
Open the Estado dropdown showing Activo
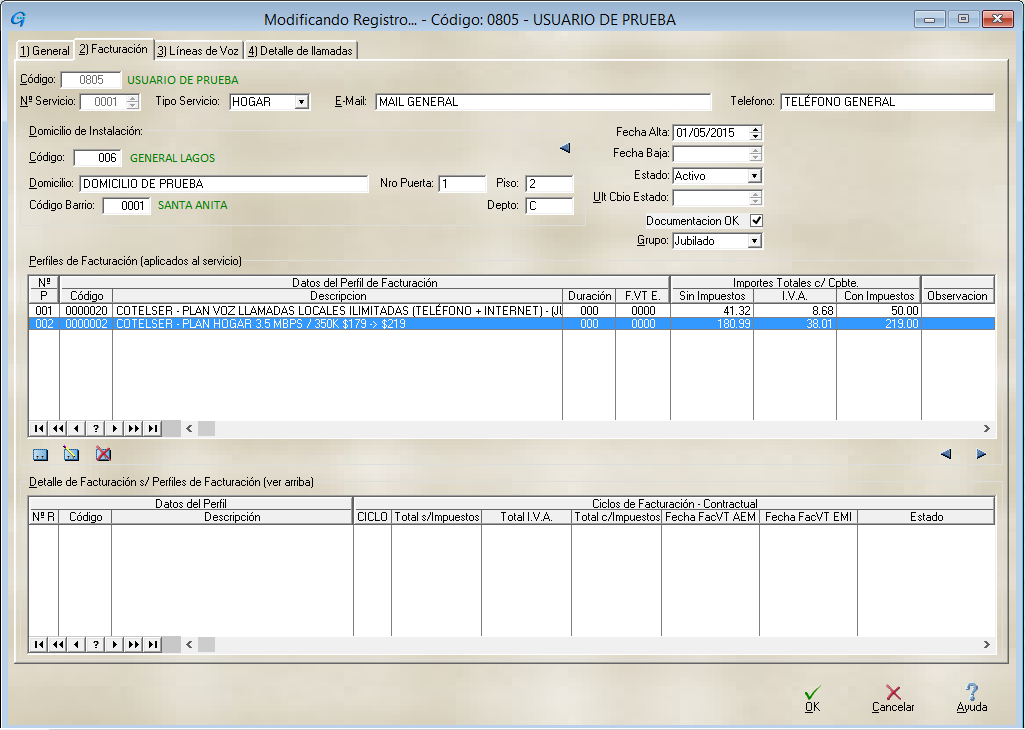[754, 176]
